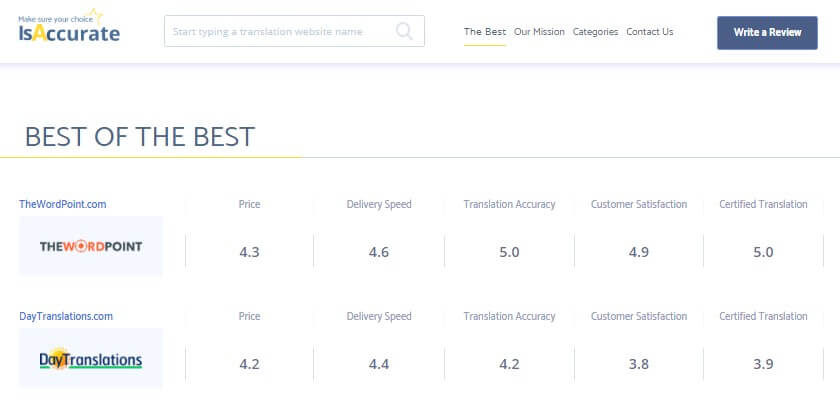
Task: Focus the translation website search field
Action: 294,31
